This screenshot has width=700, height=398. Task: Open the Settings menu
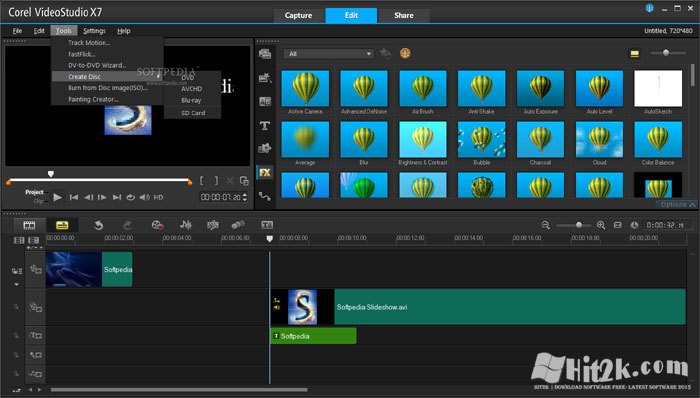coord(94,31)
